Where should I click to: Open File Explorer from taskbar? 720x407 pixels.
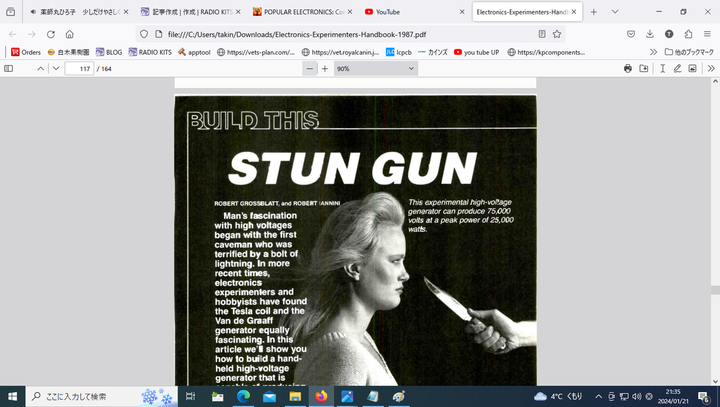click(x=295, y=396)
